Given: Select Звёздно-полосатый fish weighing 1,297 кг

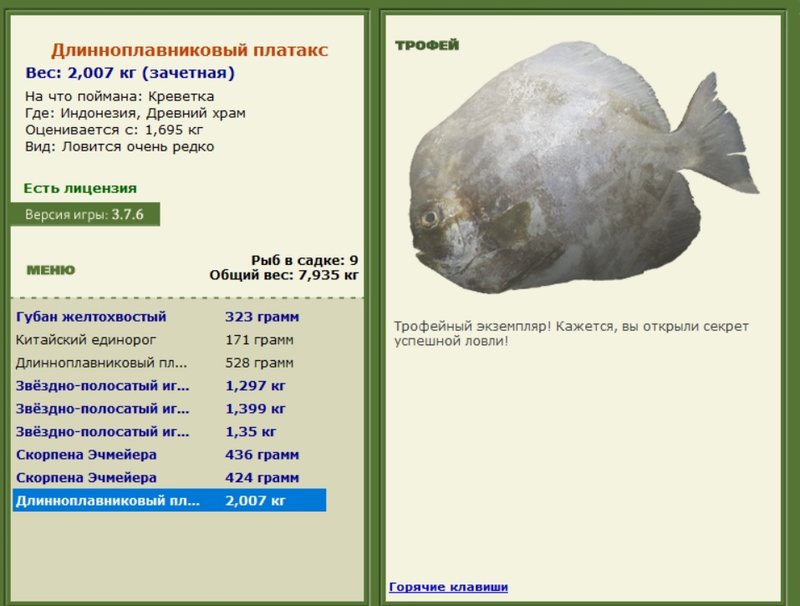Looking at the screenshot, I should tap(169, 386).
